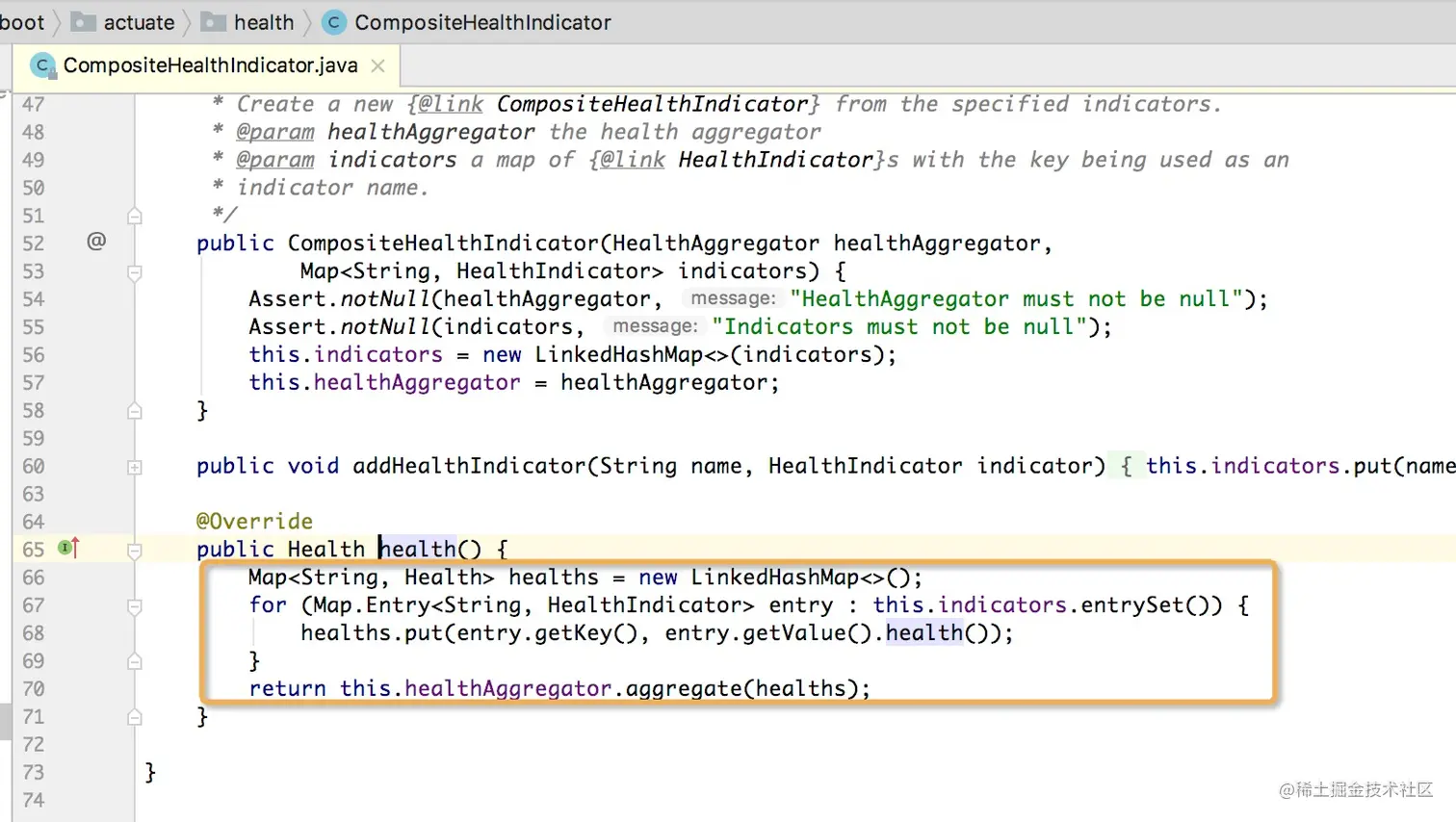
Task: Click 'LinkedHashMap' on line 56
Action: pyautogui.click(x=619, y=355)
